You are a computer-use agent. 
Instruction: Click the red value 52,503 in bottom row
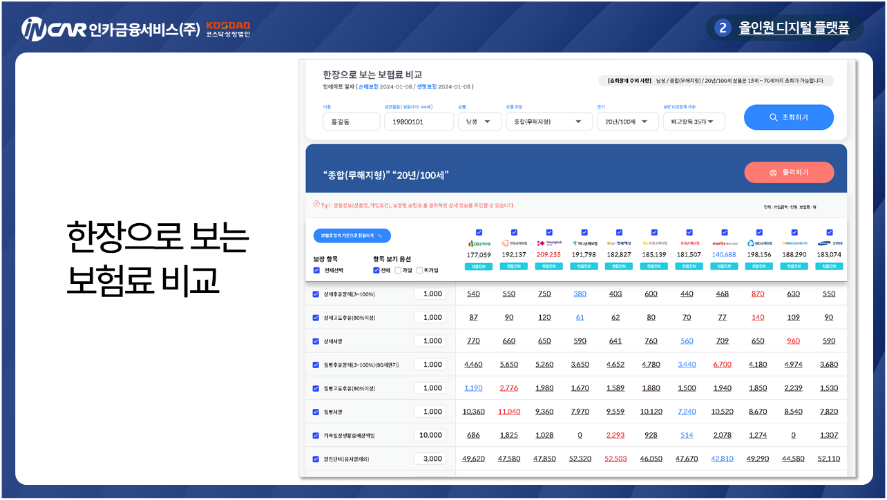615,459
